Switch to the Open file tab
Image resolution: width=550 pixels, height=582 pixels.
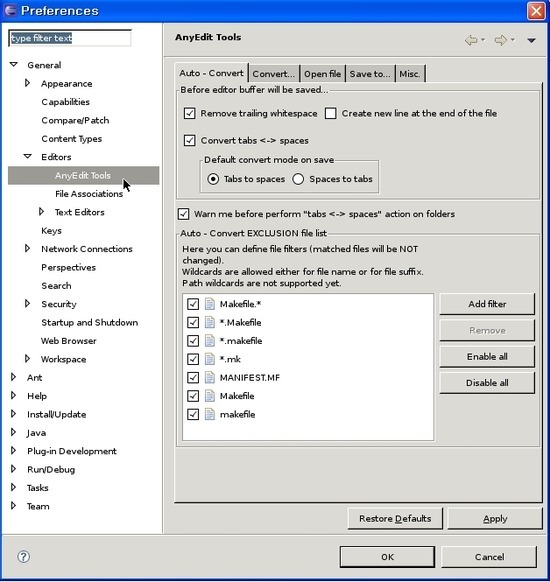[322, 74]
